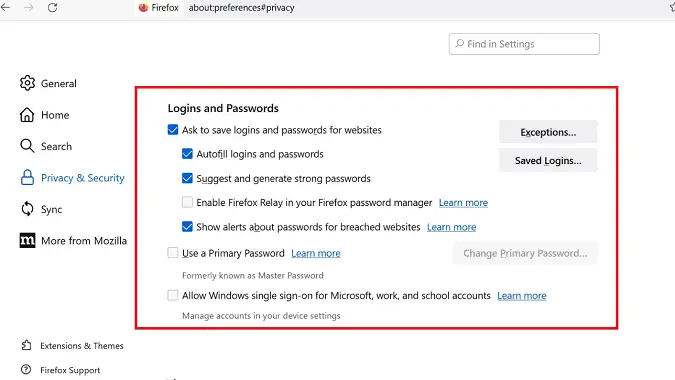Open Home via the house icon
Screen dimensions: 675x380
(27, 115)
